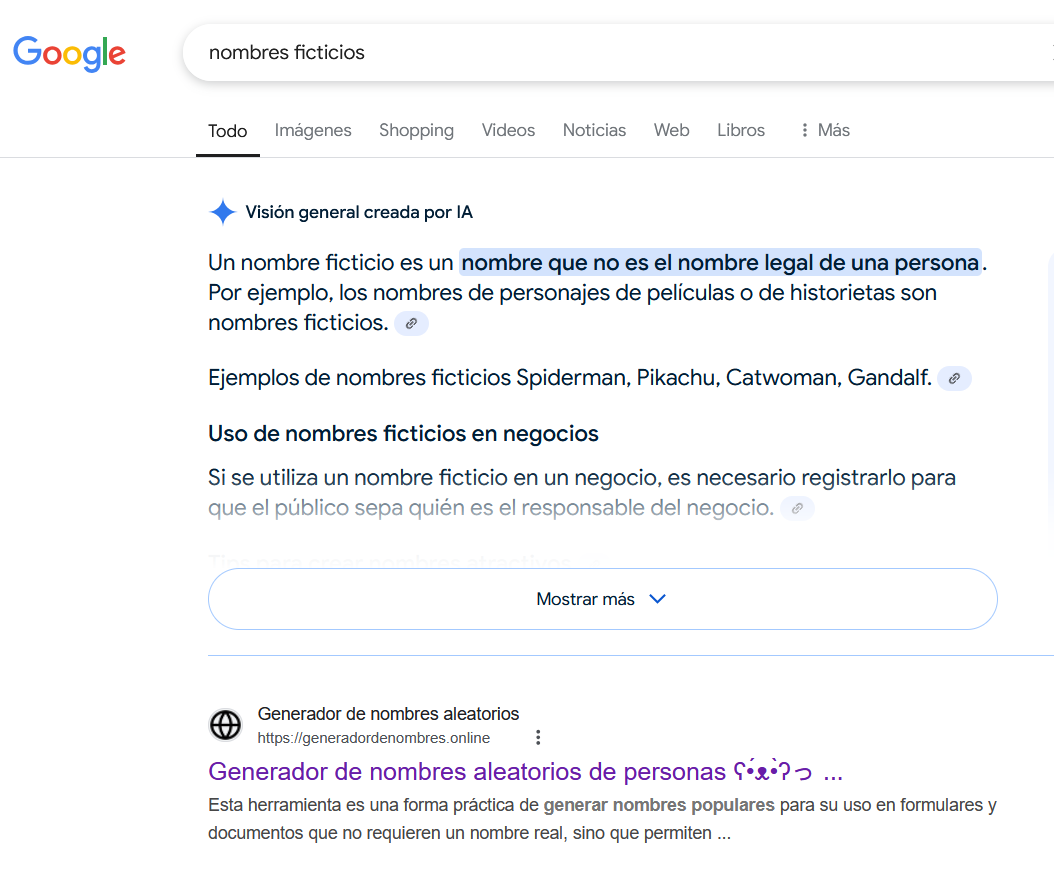Screen dimensions: 1054x875
Task: Expand AI overview with Mostrar más
Action: tap(602, 599)
